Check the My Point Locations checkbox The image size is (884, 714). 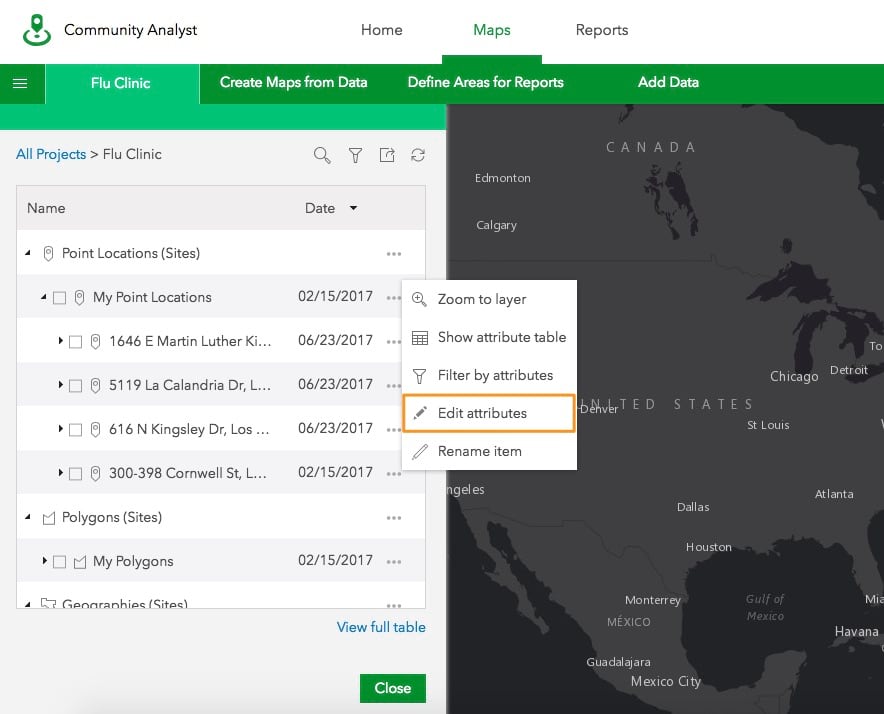[59, 298]
